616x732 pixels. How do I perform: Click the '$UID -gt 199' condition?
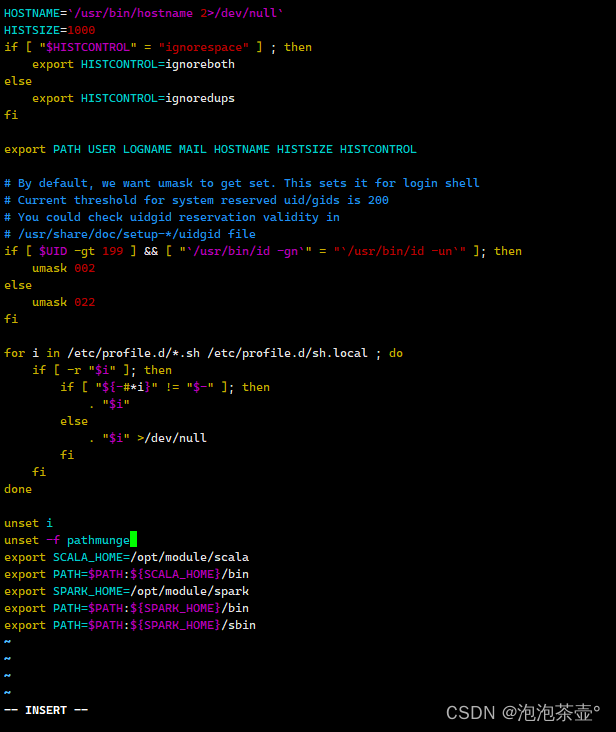(81, 251)
